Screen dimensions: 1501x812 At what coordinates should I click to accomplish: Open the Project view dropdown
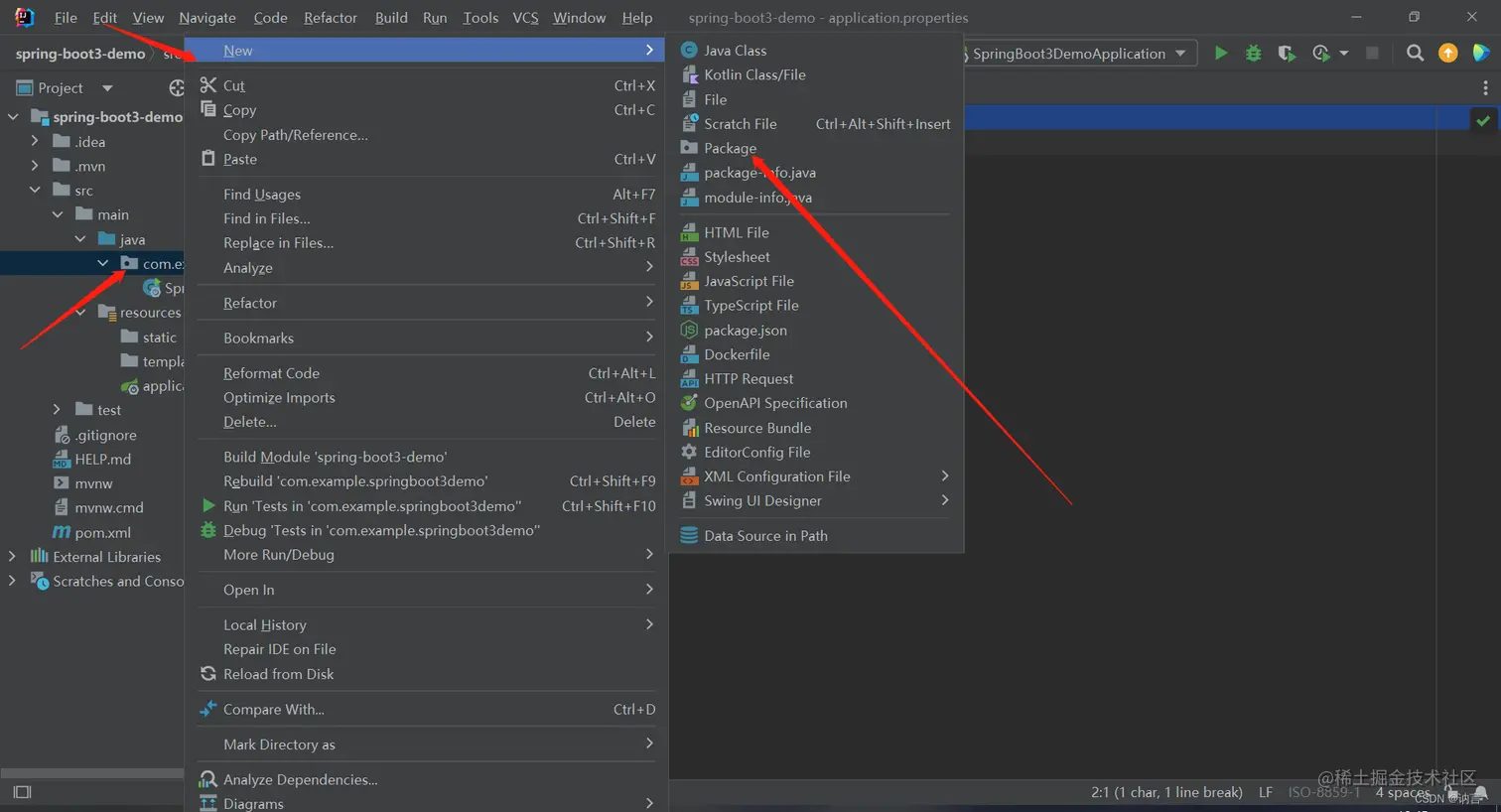[107, 88]
